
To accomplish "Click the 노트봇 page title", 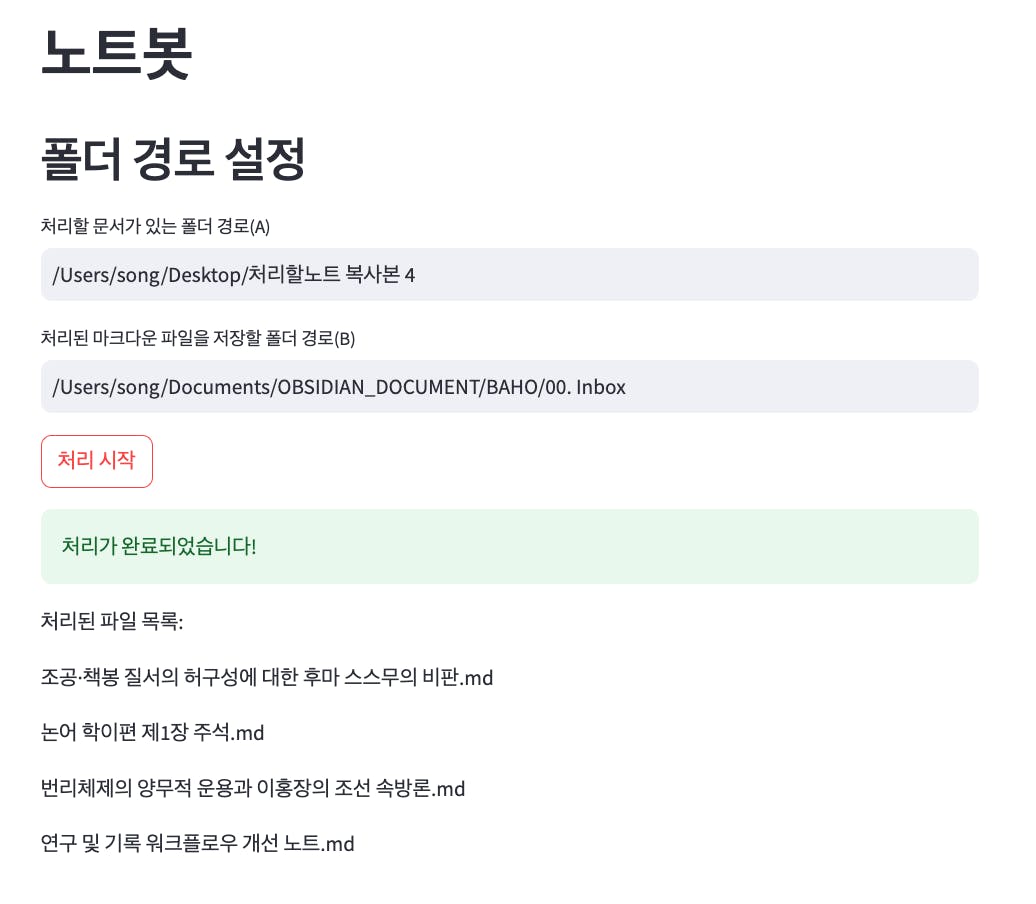I will (x=116, y=53).
